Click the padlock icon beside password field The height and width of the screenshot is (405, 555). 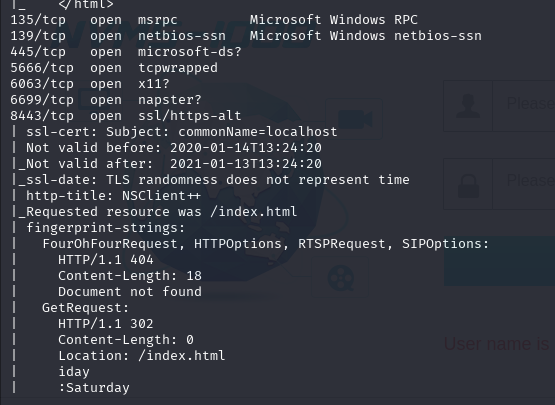point(468,186)
